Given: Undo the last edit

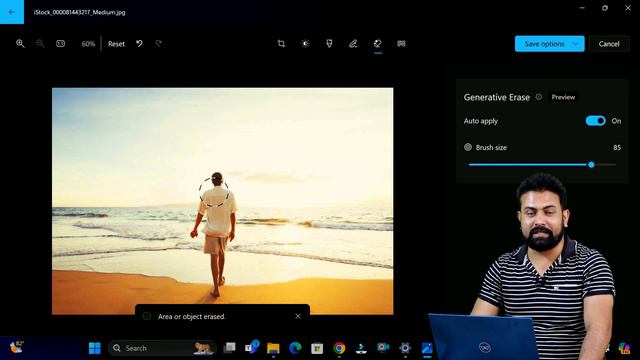Looking at the screenshot, I should click(140, 44).
